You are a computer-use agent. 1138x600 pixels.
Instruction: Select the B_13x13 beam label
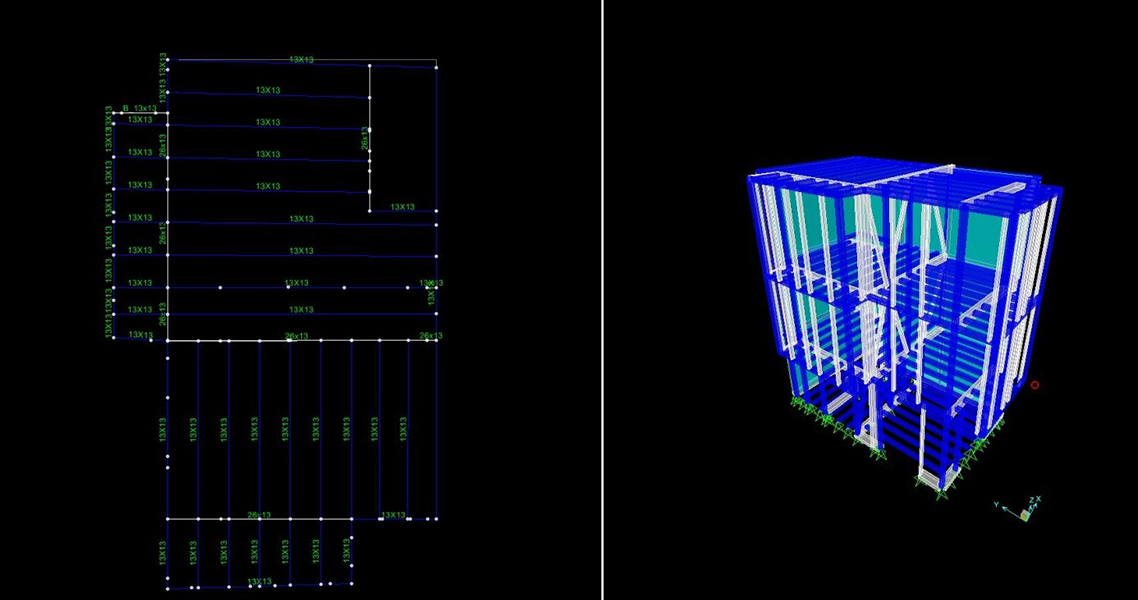pos(139,108)
